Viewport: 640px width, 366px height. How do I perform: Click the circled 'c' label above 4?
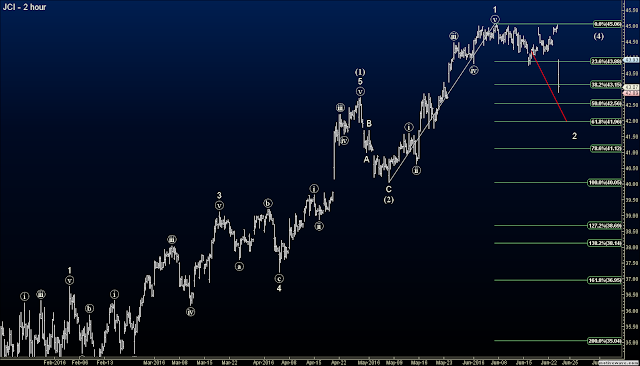pyautogui.click(x=279, y=279)
